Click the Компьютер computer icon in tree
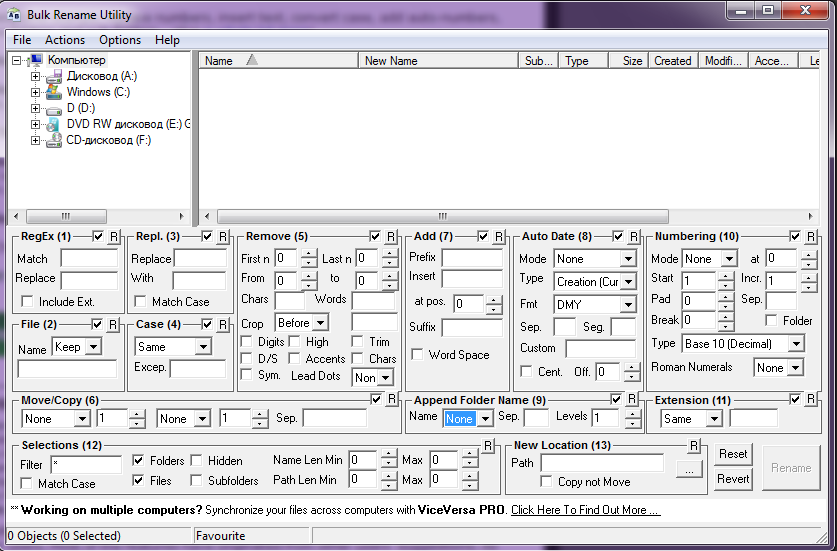Viewport: 837px width, 551px height. (36, 60)
